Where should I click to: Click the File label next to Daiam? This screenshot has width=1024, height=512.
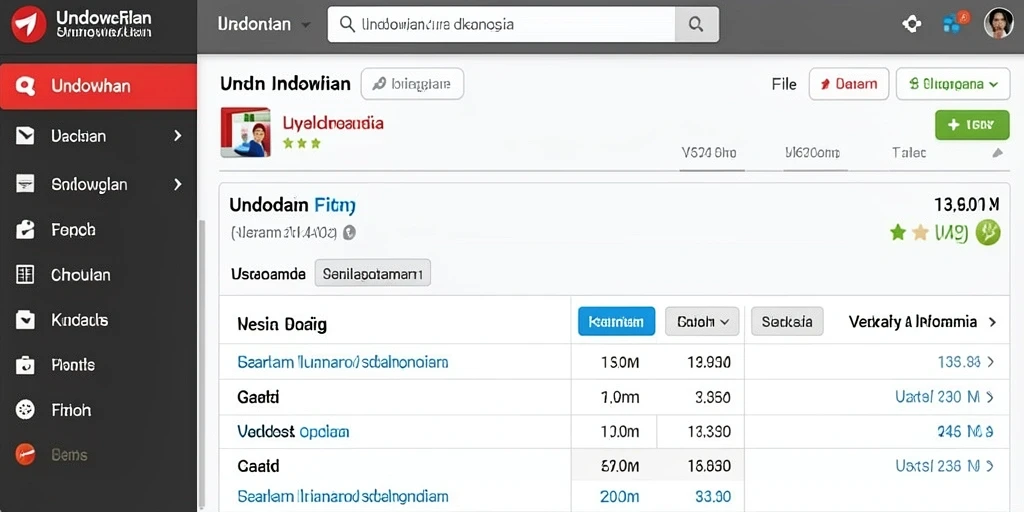coord(784,84)
